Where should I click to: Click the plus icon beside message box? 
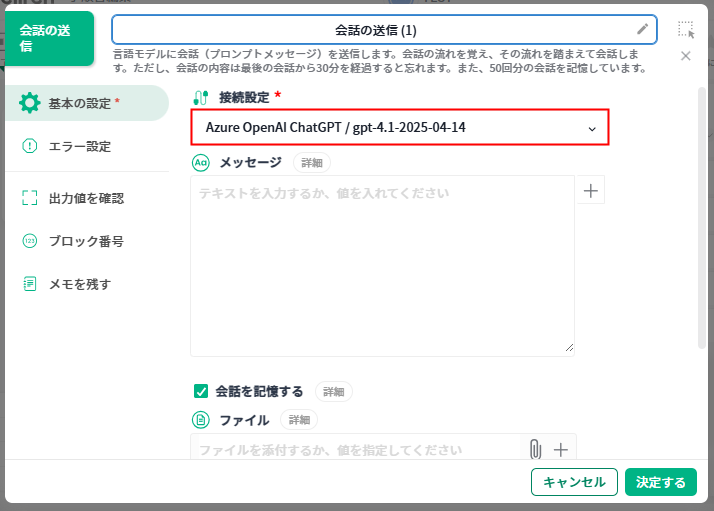tap(591, 191)
